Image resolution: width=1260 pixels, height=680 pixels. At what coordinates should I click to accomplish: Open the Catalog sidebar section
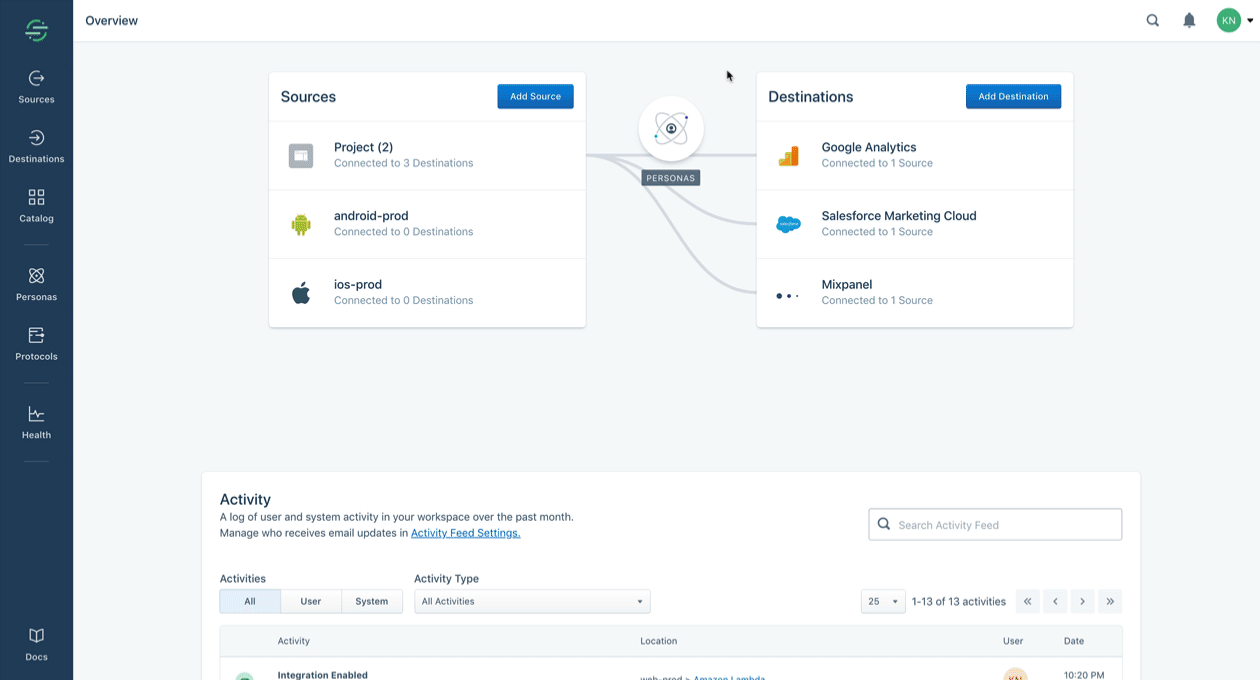pos(36,205)
